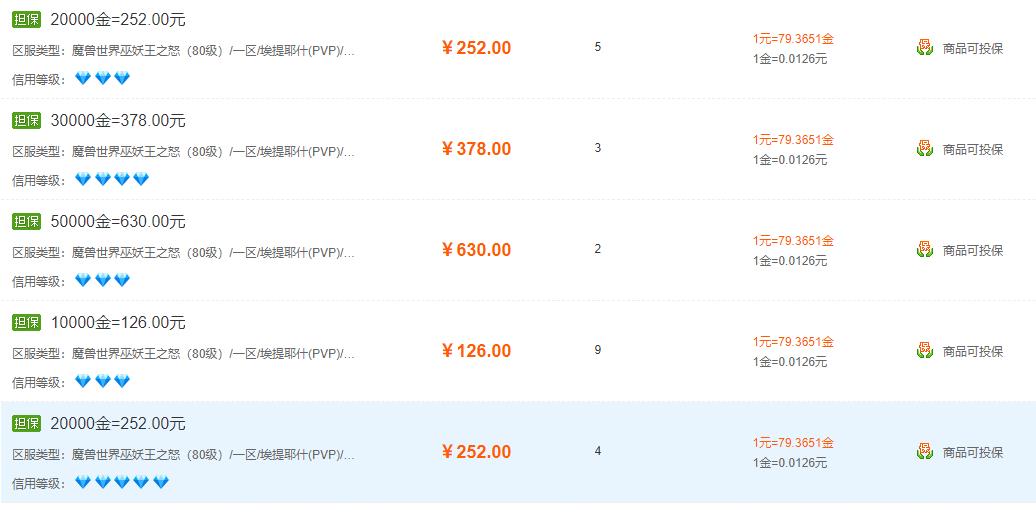Screen dimensions: 1036x515
Task: Click 商品可投保 text in the 10000金 row
Action: [973, 351]
